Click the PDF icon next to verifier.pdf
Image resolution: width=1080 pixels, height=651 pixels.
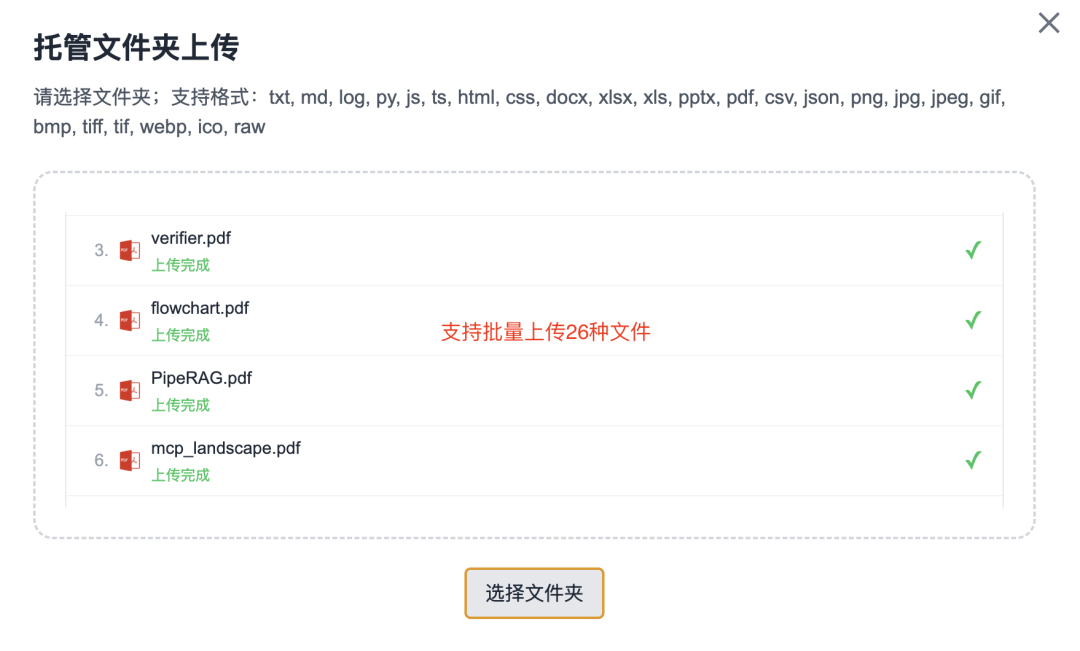tap(129, 250)
